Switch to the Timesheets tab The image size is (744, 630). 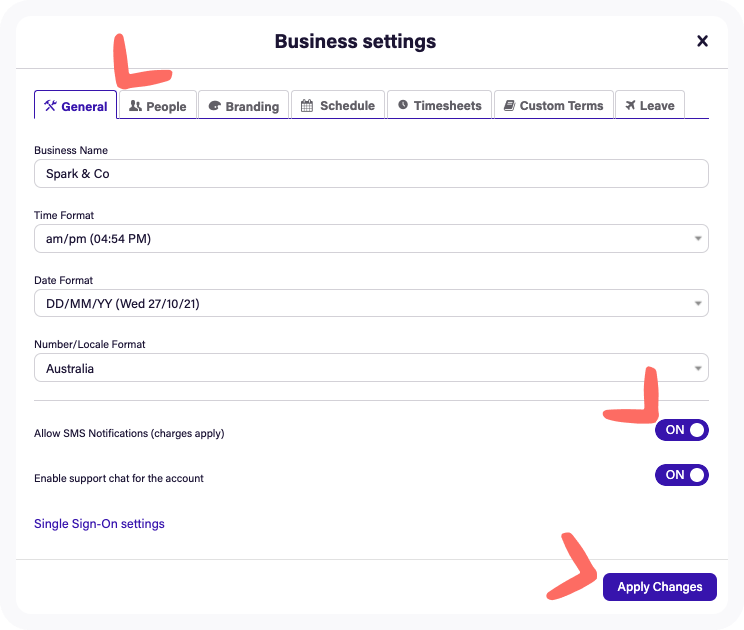439,105
